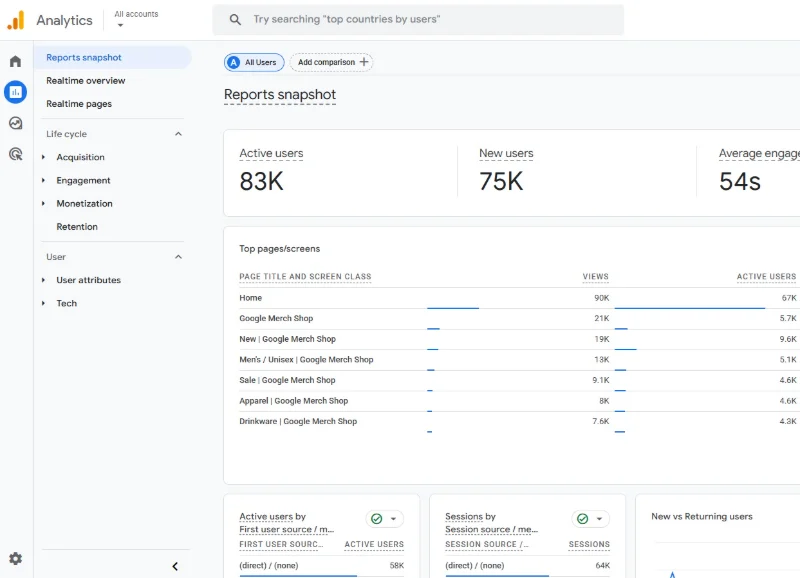Click 'Men's / Unisex | Google Merch Shop'
The width and height of the screenshot is (800, 578).
tap(518, 360)
